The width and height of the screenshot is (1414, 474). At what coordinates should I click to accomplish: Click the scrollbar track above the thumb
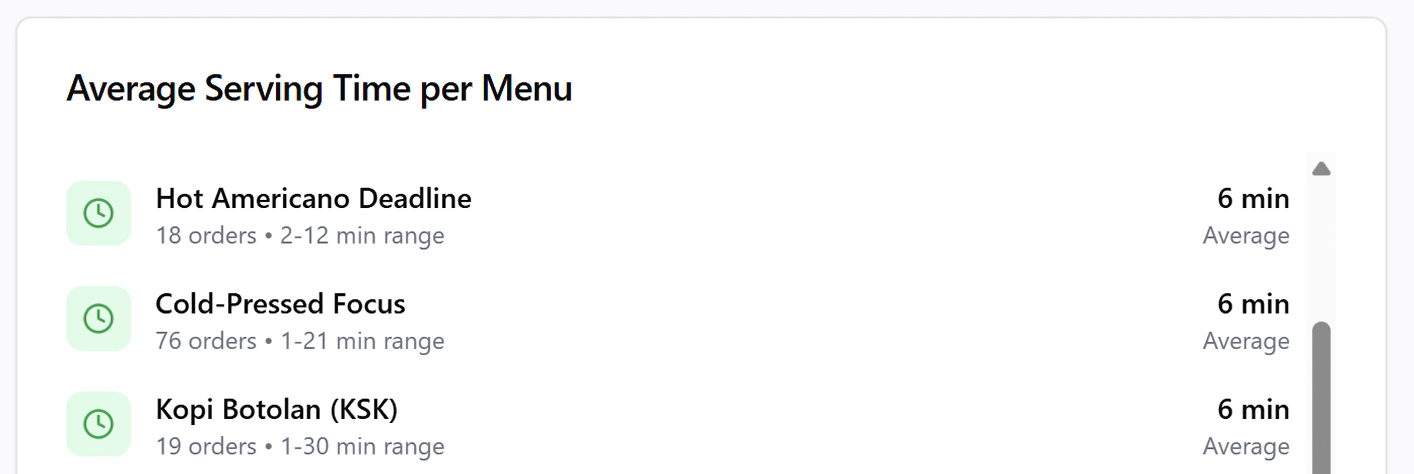pyautogui.click(x=1321, y=250)
